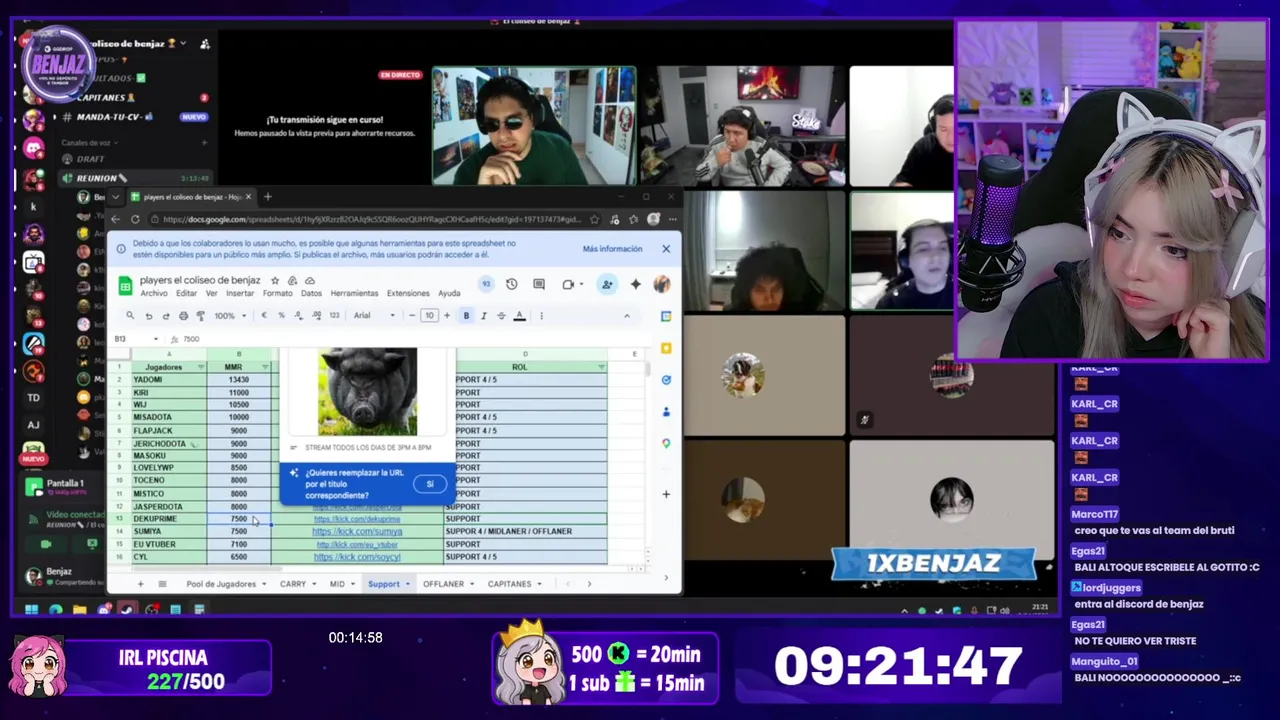Click the blue share people button
This screenshot has width=1280, height=720.
(607, 284)
